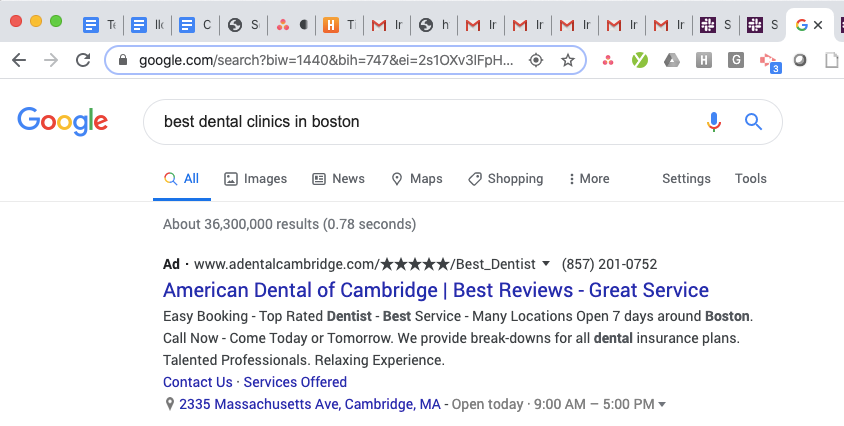Switch to the Google Docs tab "Ilc"
Screen dimensions: 844x426
(x=148, y=25)
